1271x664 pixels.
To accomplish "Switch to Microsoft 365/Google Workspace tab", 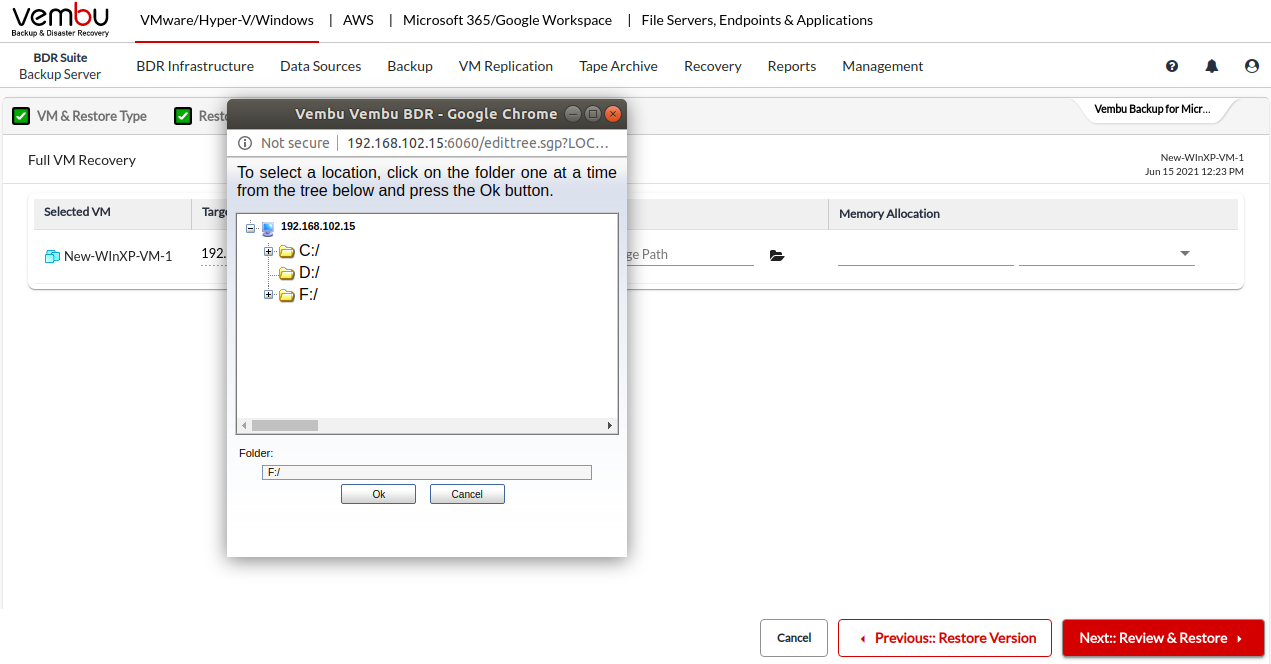I will coord(507,20).
